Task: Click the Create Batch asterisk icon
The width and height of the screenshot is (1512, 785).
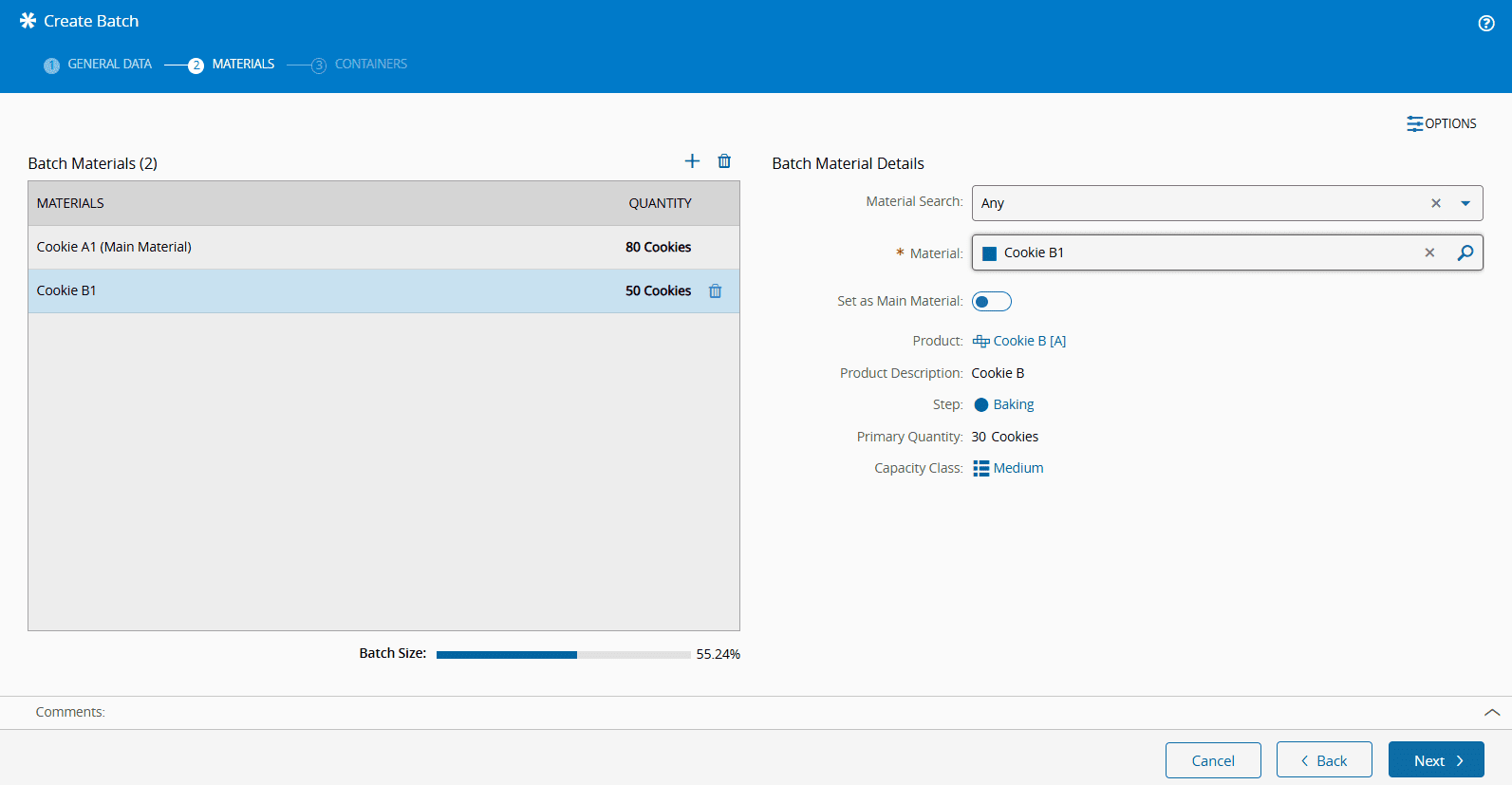Action: coord(28,21)
